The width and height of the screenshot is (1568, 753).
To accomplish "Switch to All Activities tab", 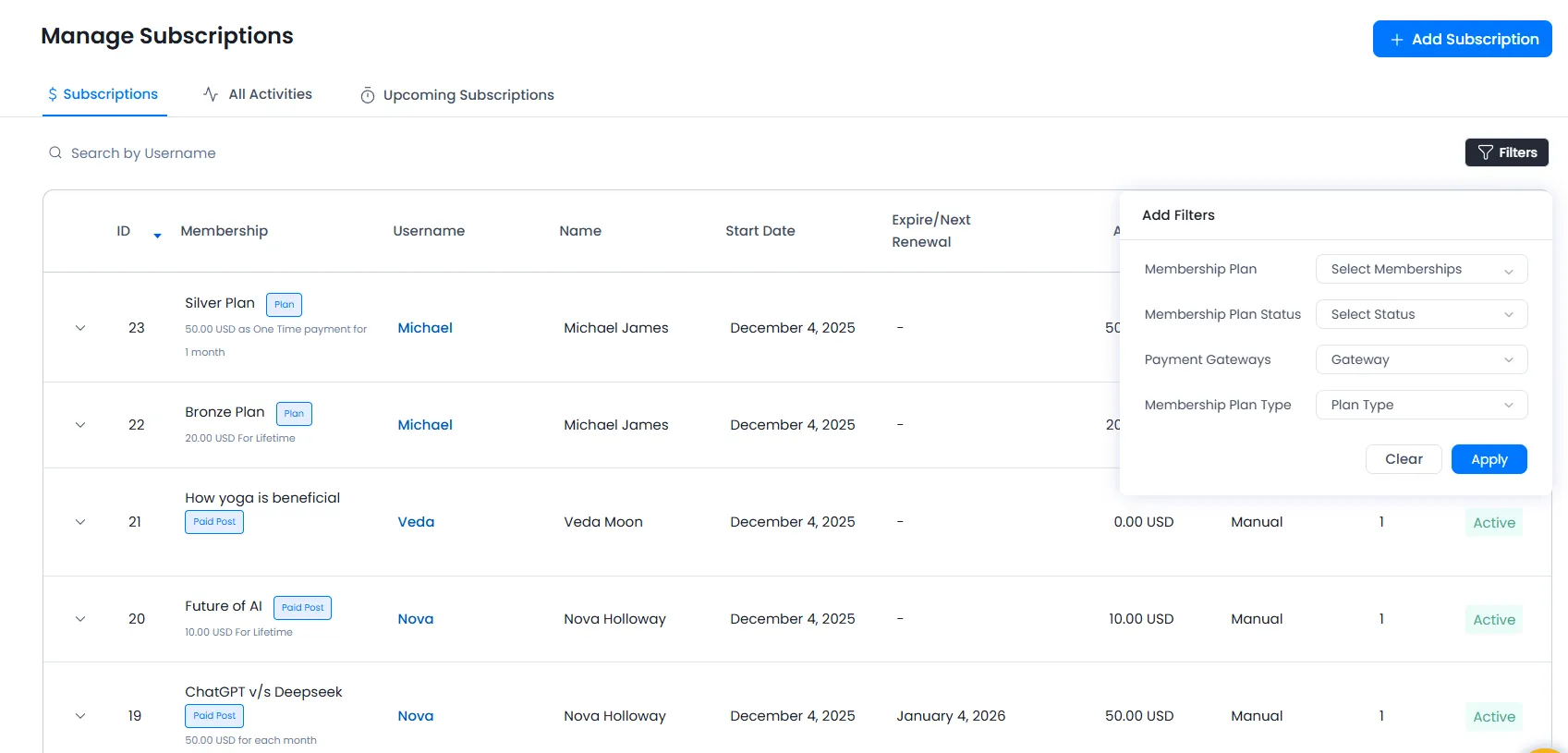I will [x=258, y=94].
